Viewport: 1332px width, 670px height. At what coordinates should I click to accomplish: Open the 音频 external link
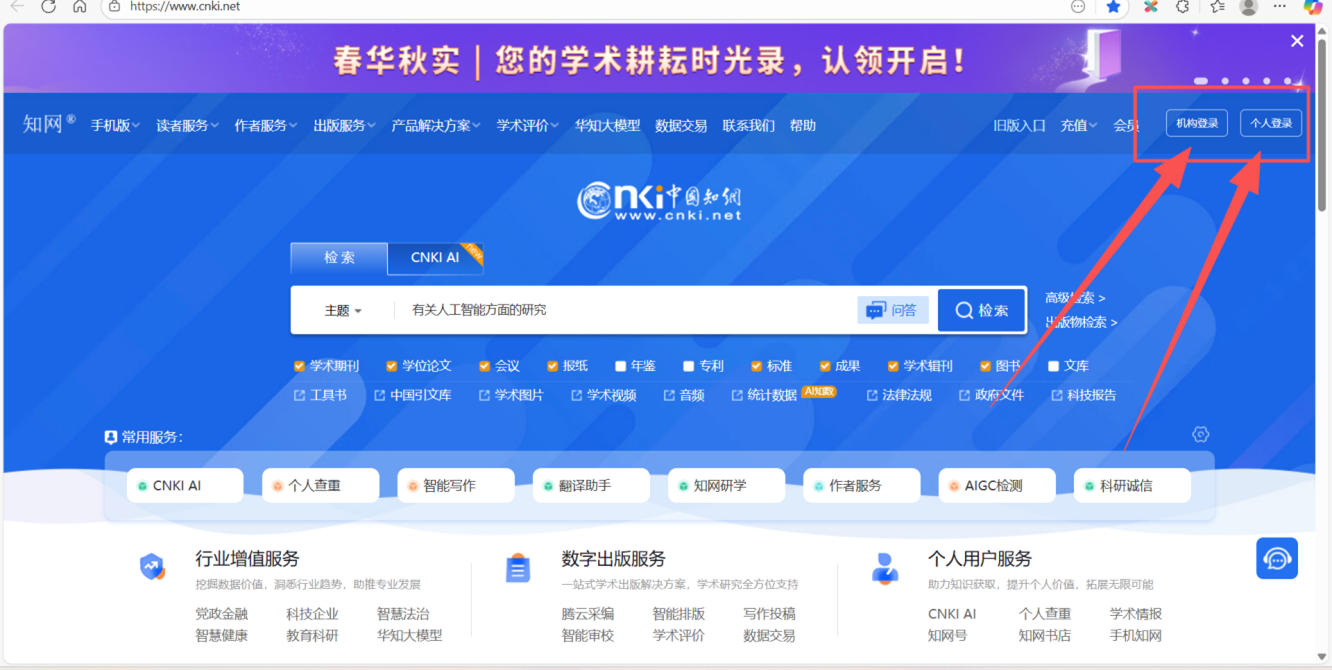point(684,395)
